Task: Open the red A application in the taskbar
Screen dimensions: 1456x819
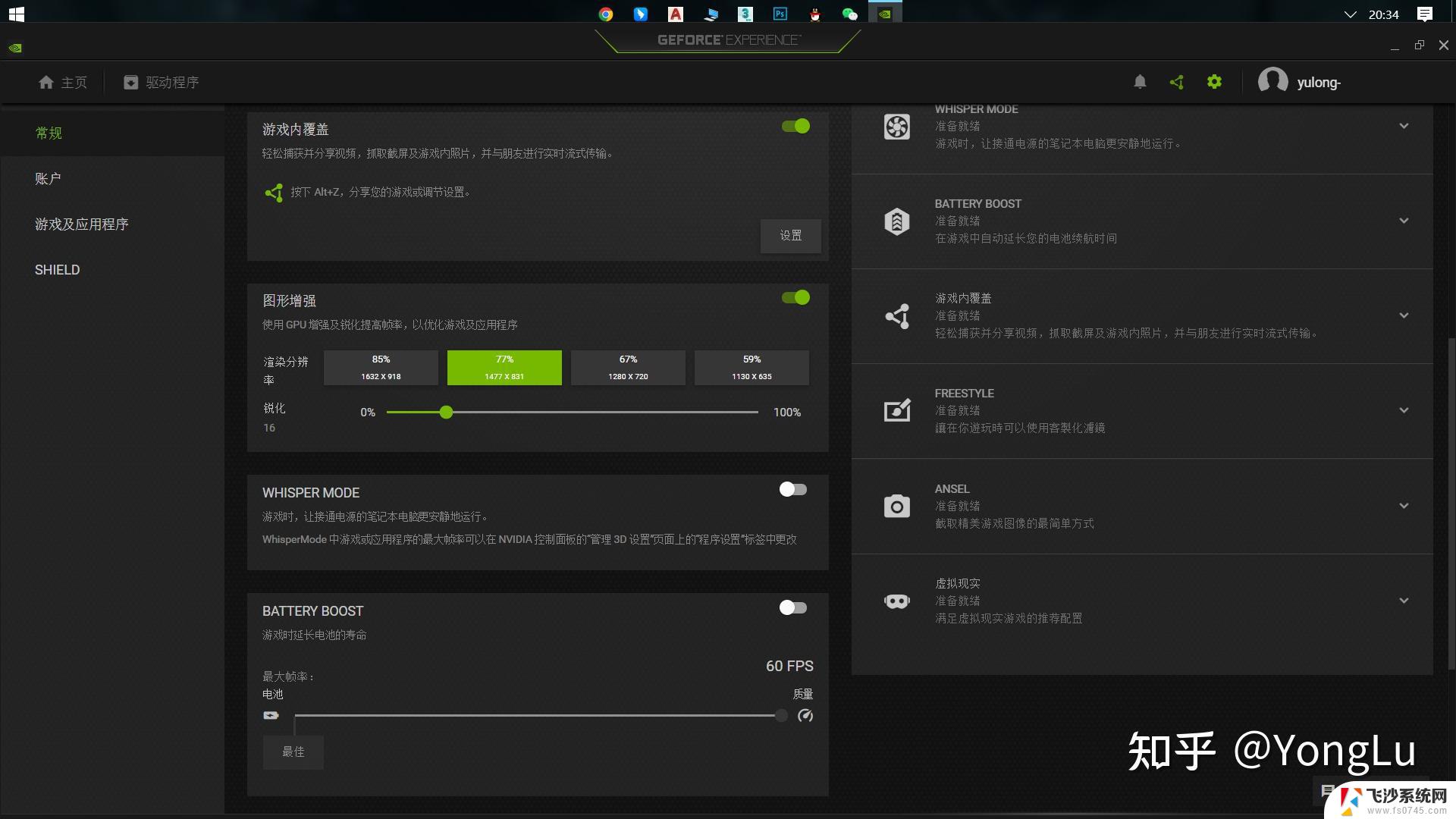Action: [x=675, y=14]
